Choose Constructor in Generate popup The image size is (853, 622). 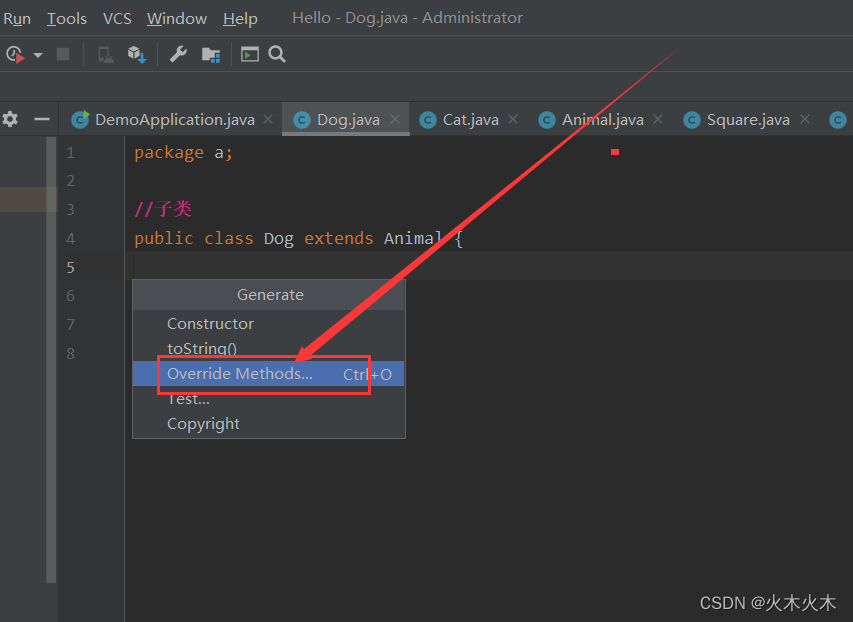[x=269, y=324]
